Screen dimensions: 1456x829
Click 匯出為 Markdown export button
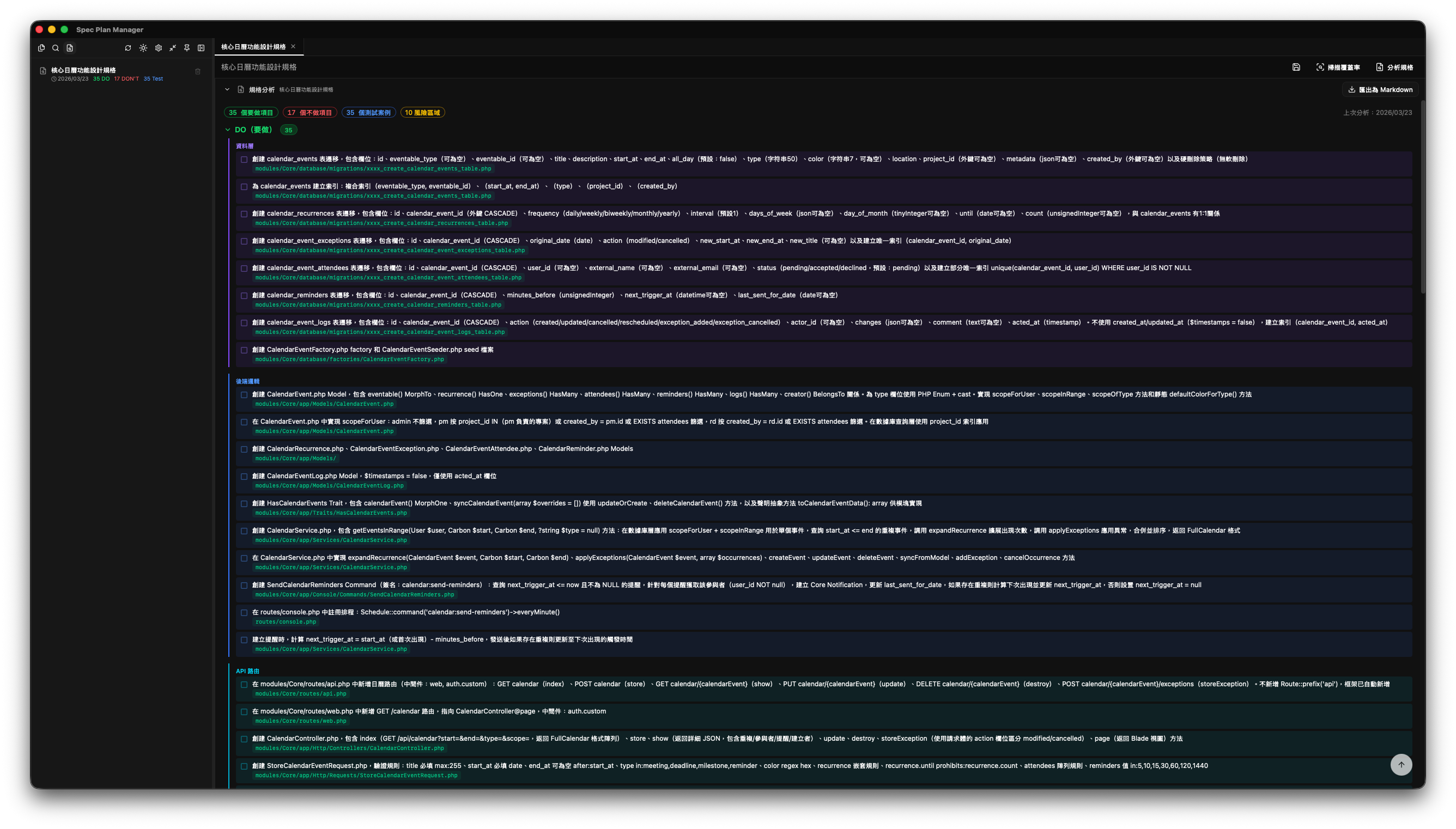point(1380,89)
